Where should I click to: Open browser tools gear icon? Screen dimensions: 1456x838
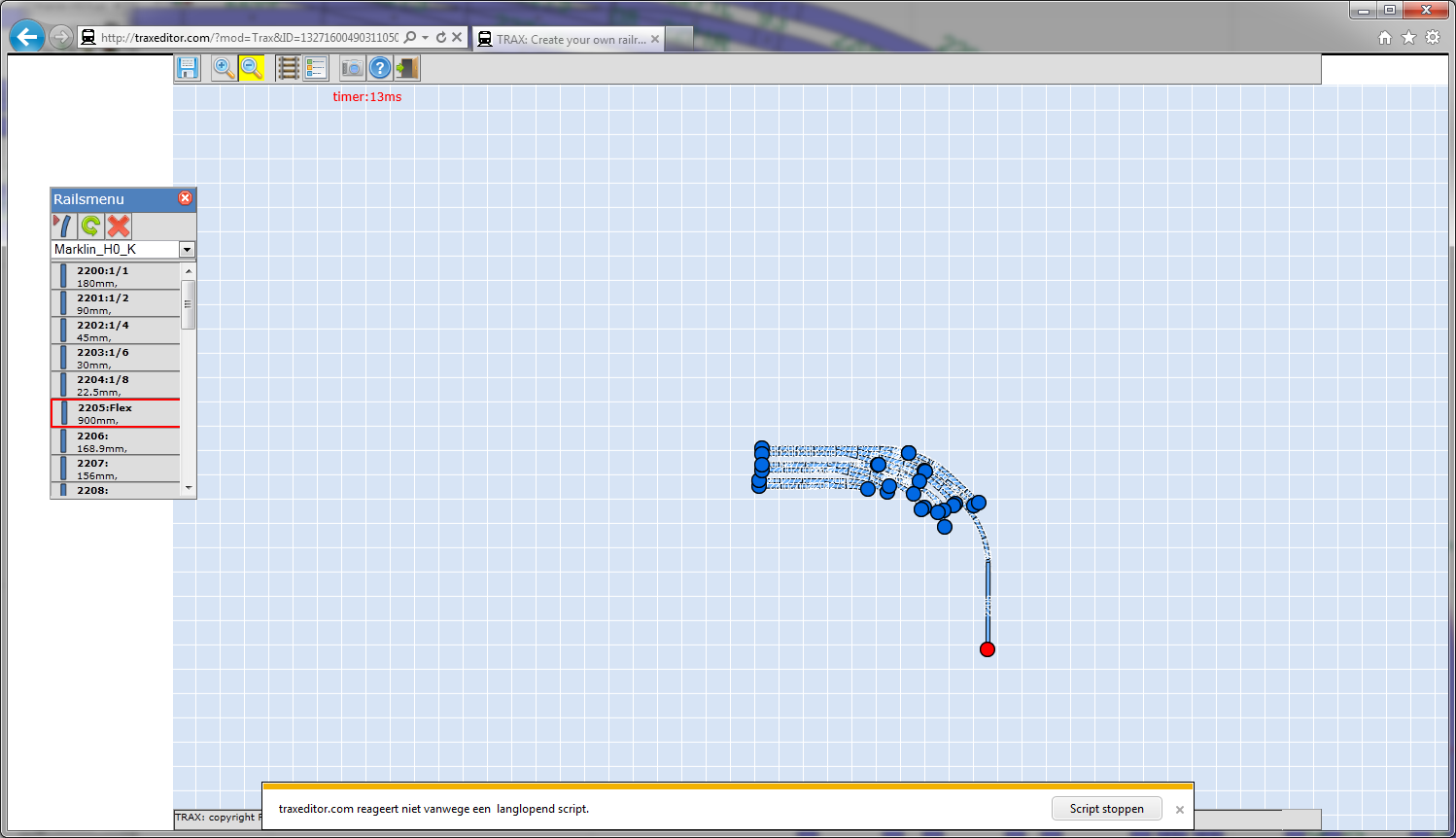1433,38
